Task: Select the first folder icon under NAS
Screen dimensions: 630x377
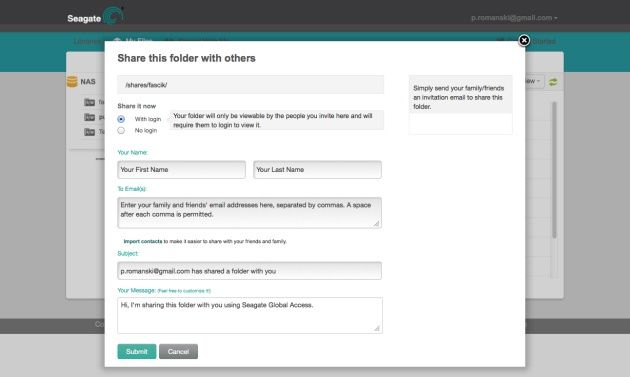Action: [90, 102]
